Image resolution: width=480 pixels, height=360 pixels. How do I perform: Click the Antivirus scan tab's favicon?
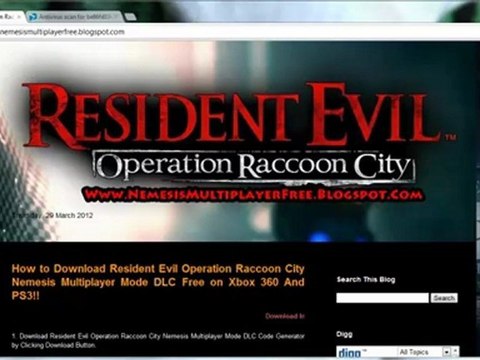click(33, 17)
